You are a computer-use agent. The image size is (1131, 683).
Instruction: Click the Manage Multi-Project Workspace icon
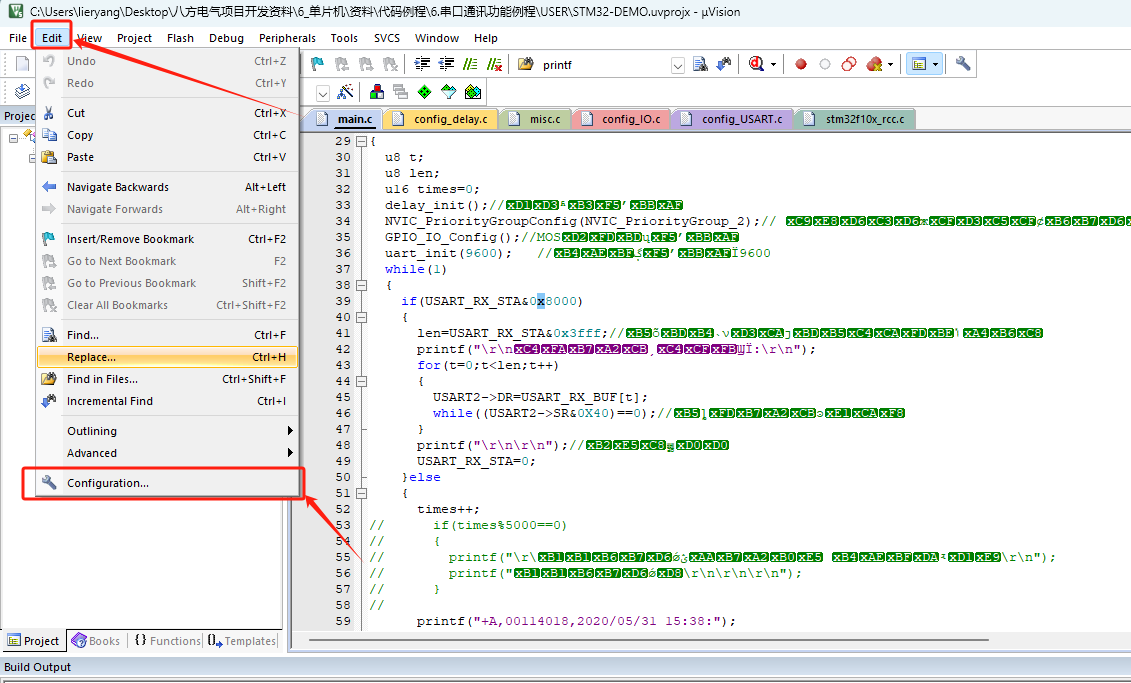(400, 92)
